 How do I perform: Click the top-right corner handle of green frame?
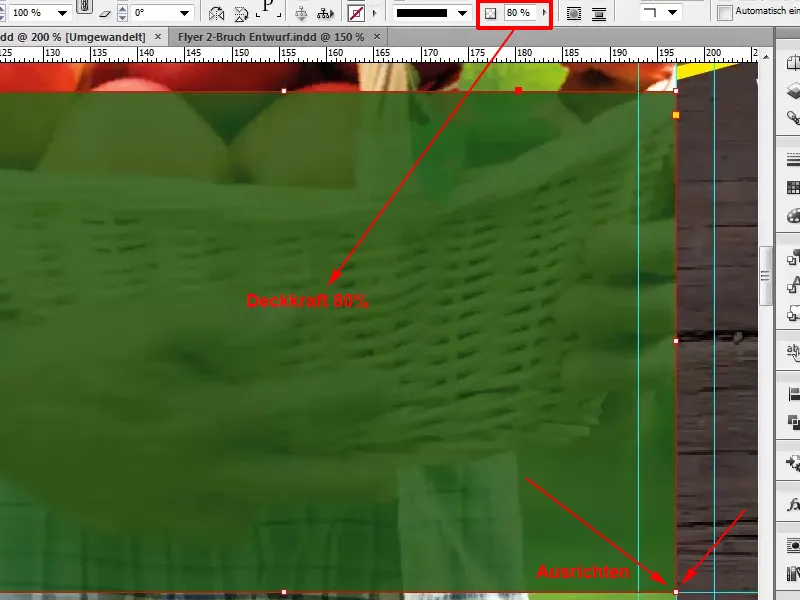pyautogui.click(x=676, y=91)
